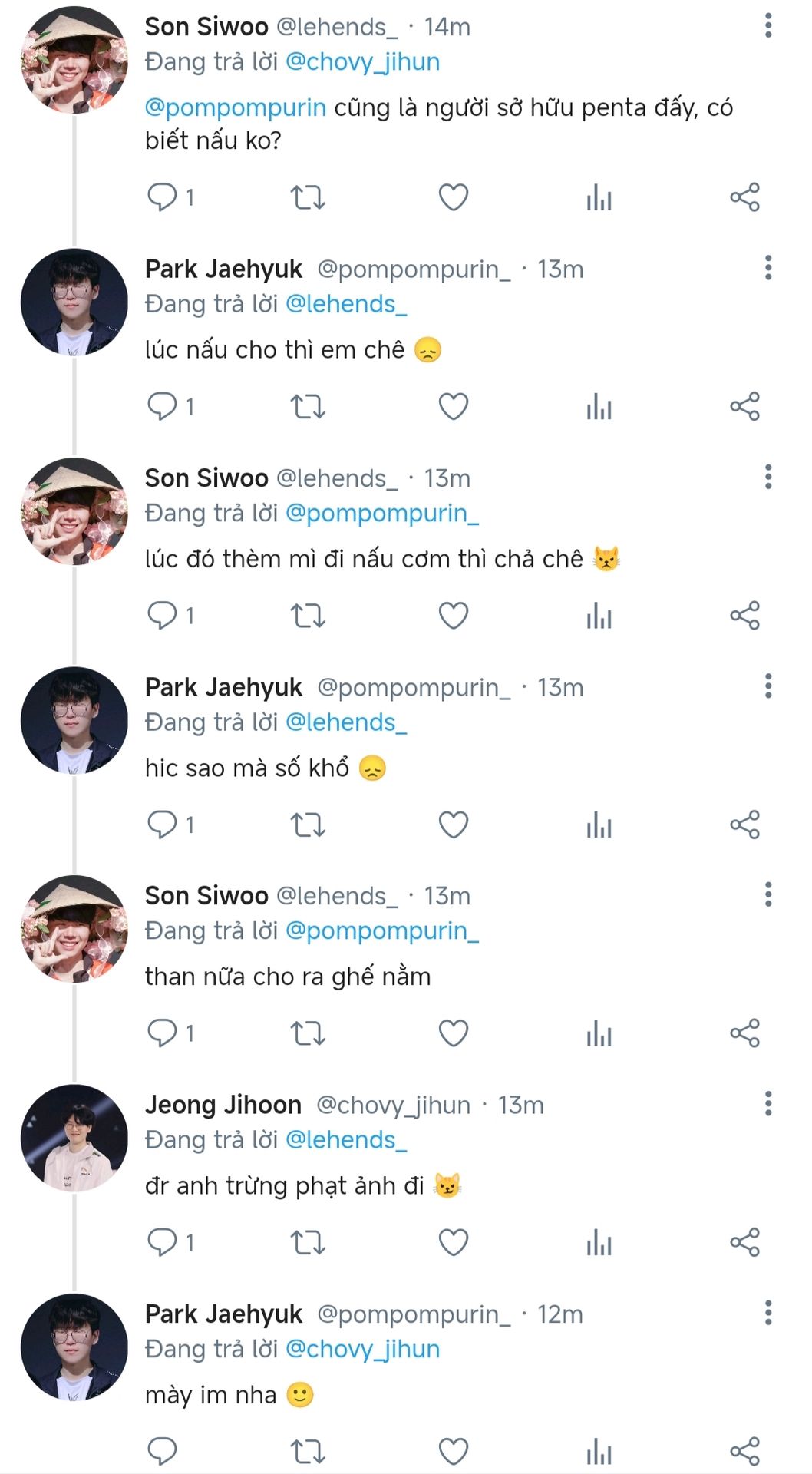Like the "hic sao mà số khổ" tweet
This screenshot has height=1474, width=812.
[x=454, y=825]
